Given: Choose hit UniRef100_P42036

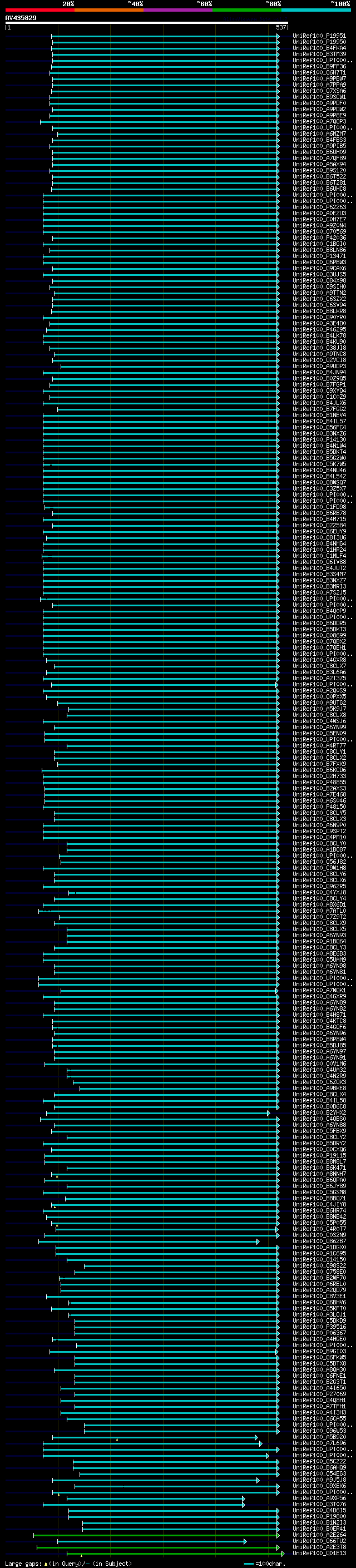Looking at the screenshot, I should point(319,238).
